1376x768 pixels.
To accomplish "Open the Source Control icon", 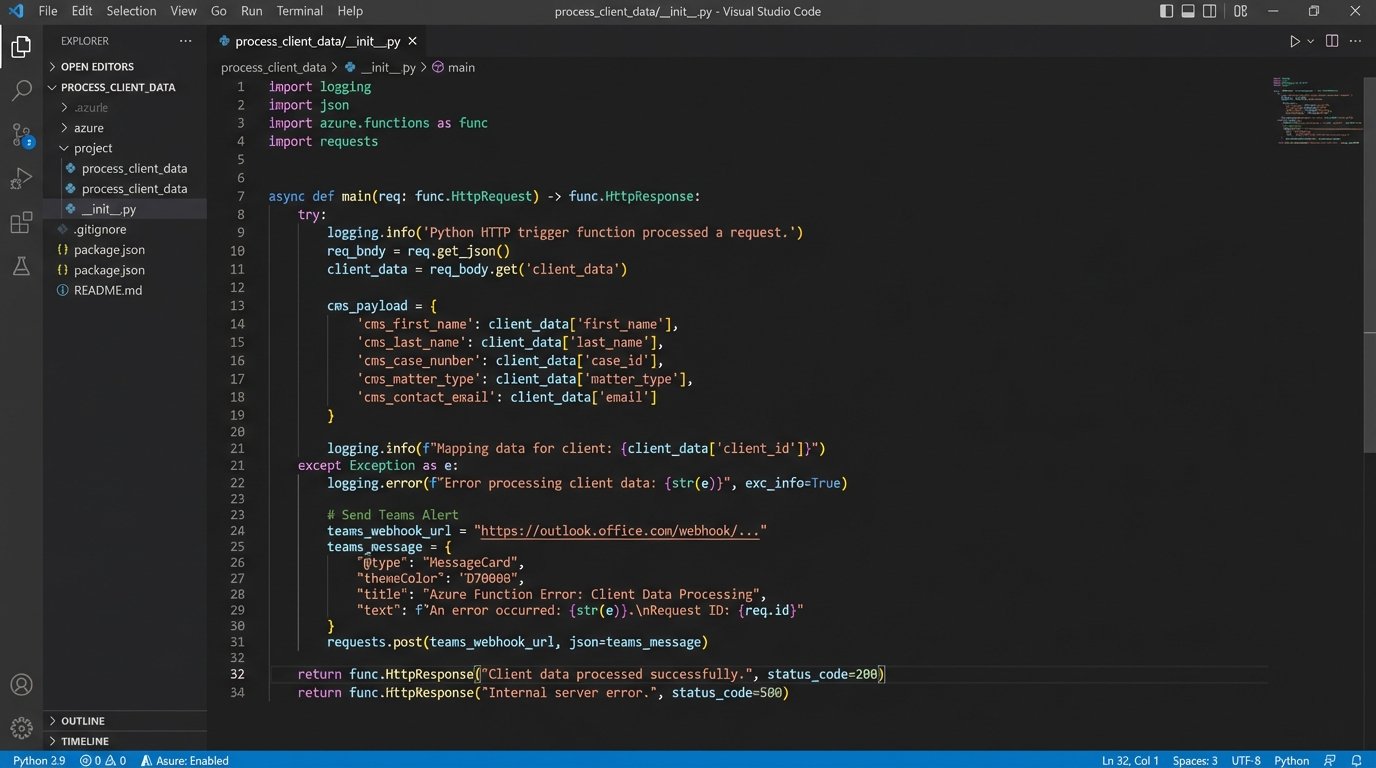I will coord(21,134).
